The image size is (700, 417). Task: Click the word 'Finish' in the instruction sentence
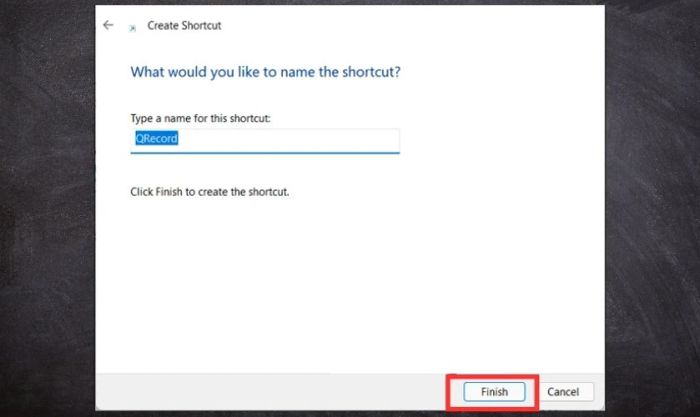click(169, 192)
